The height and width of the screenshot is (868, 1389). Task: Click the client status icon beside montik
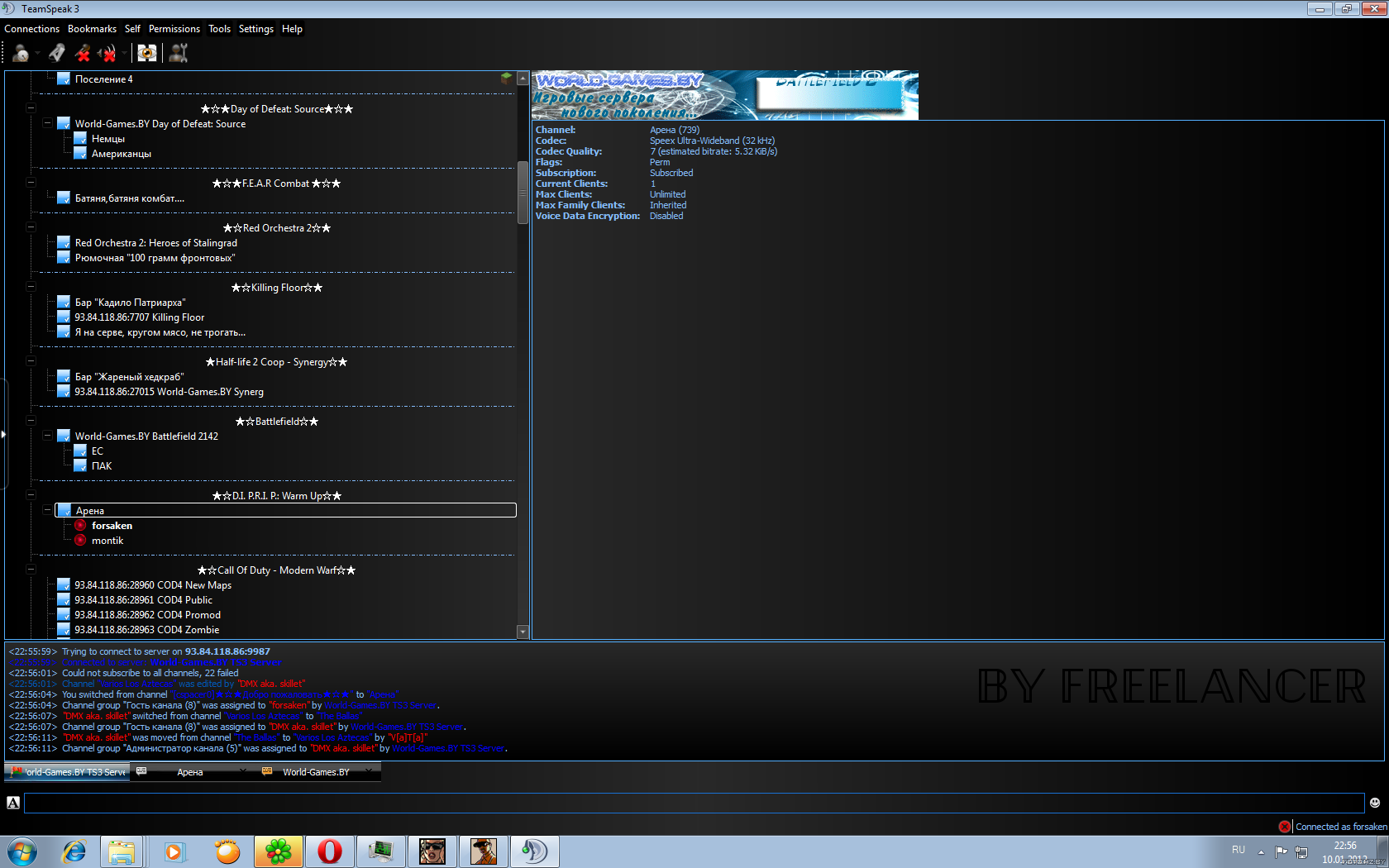[80, 540]
